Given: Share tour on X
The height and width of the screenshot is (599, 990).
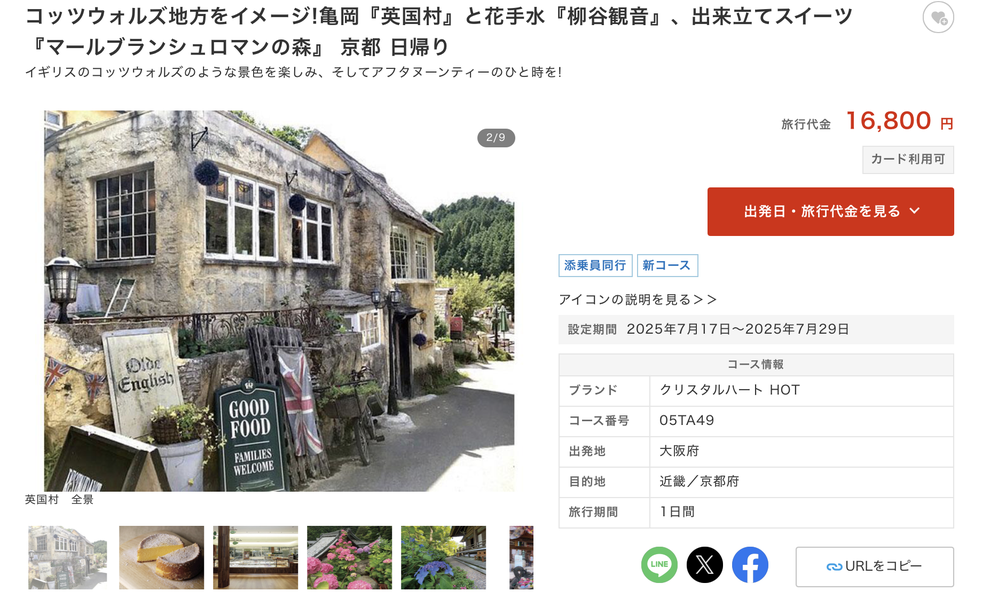Looking at the screenshot, I should click(705, 564).
